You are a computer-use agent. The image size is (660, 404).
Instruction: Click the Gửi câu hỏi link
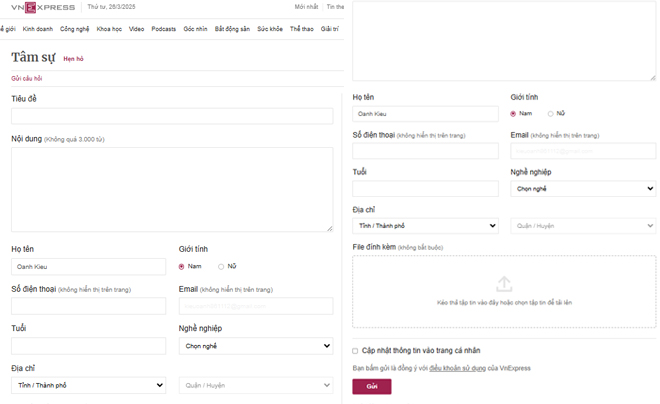tap(27, 78)
